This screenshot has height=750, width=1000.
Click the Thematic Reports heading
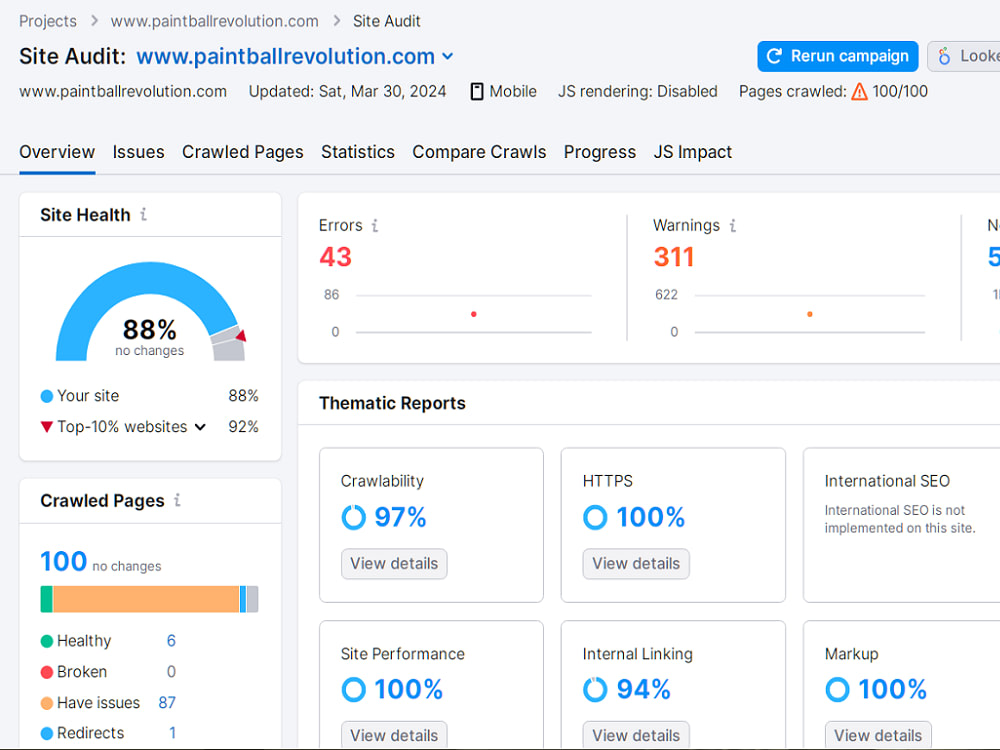click(x=392, y=404)
